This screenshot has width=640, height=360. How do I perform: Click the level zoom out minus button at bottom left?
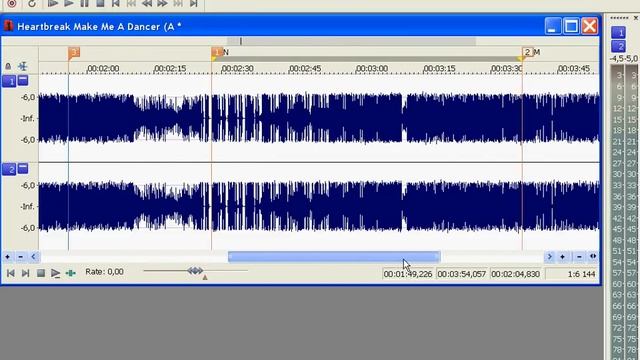(x=20, y=257)
